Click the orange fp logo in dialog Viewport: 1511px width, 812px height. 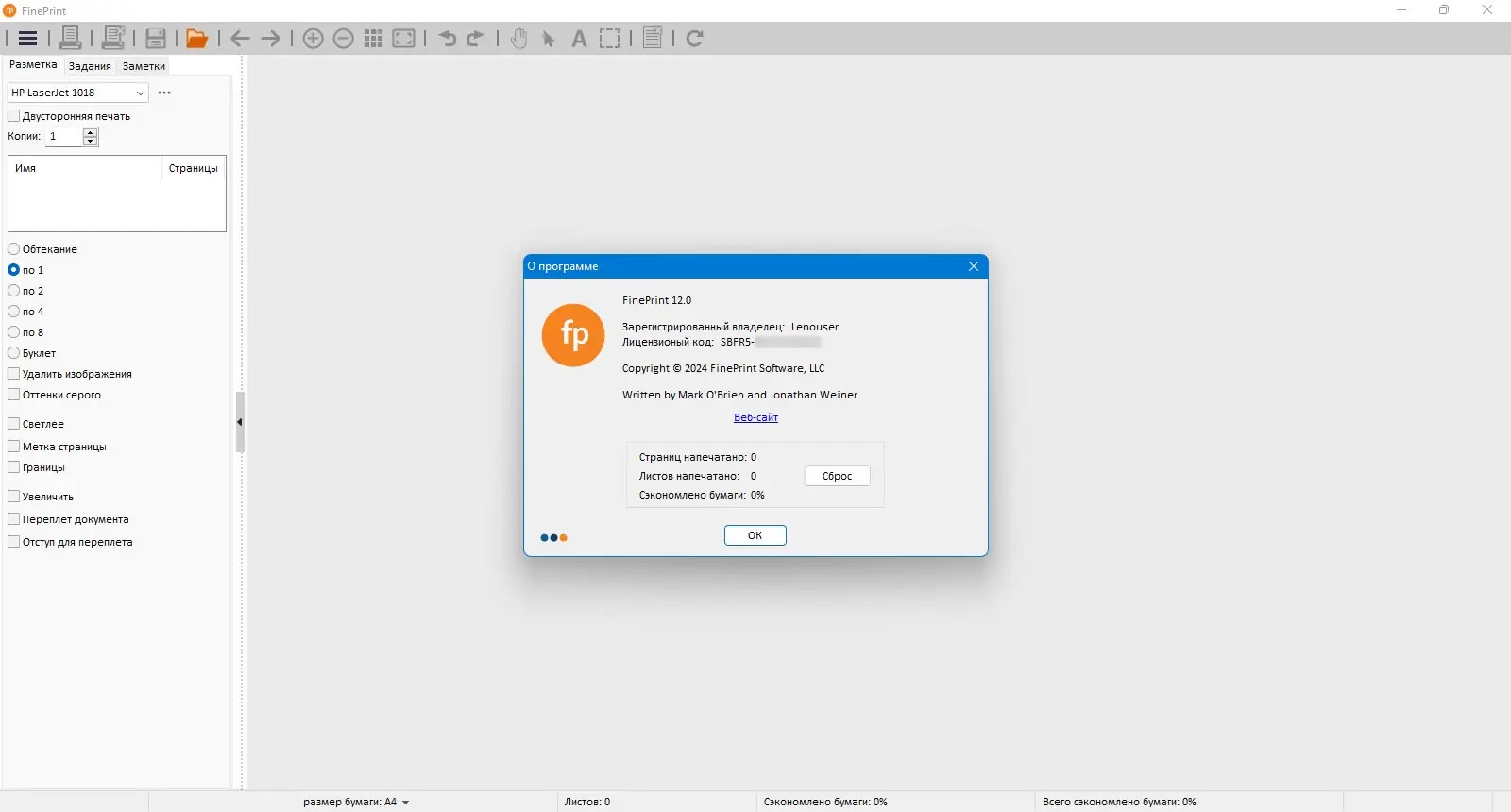pyautogui.click(x=573, y=335)
